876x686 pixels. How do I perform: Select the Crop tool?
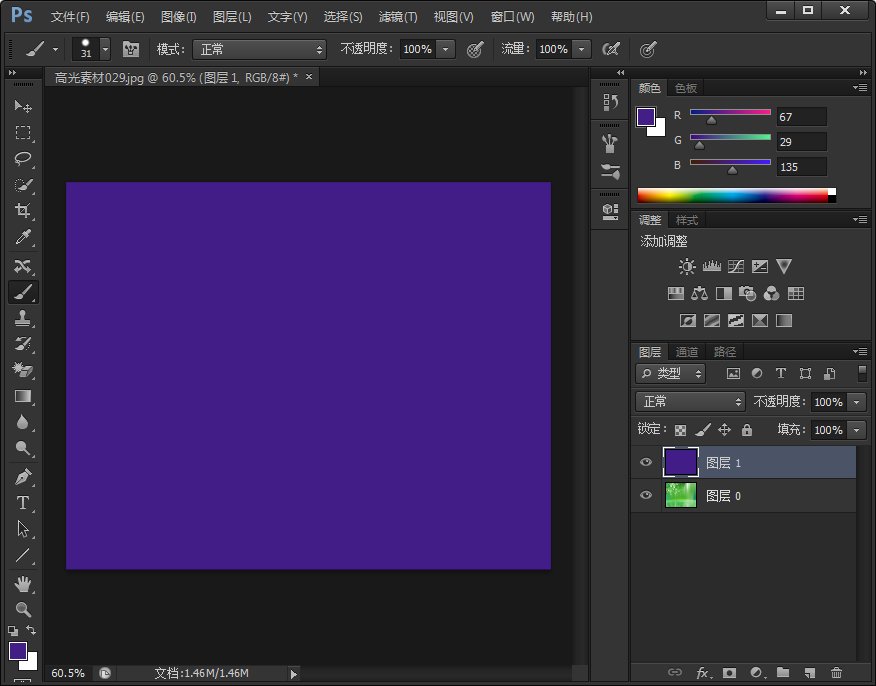click(x=23, y=211)
